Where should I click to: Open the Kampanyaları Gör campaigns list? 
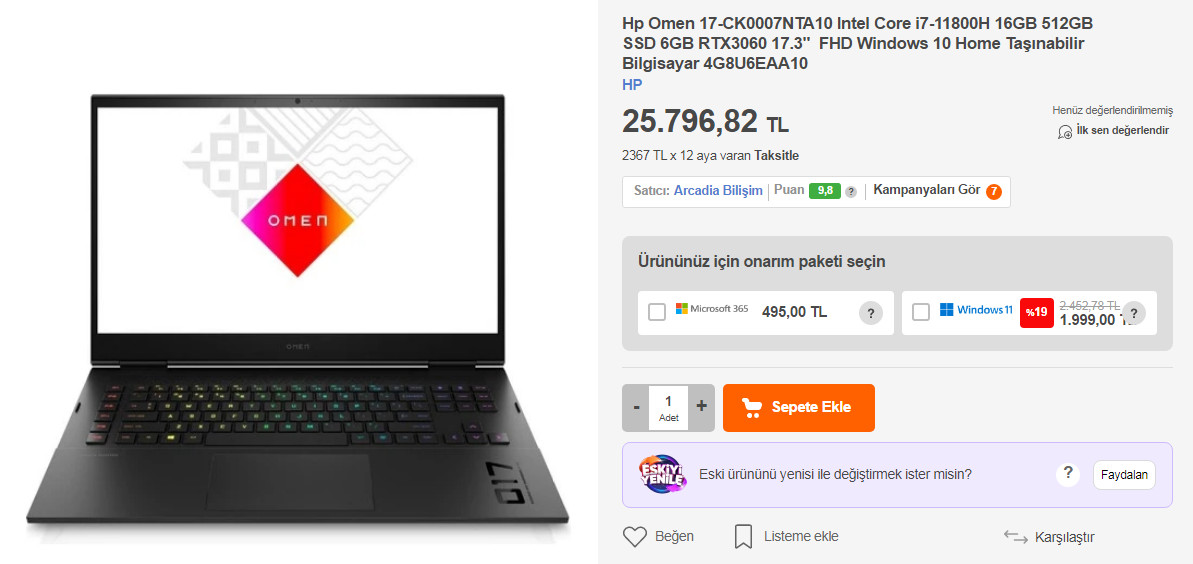937,191
